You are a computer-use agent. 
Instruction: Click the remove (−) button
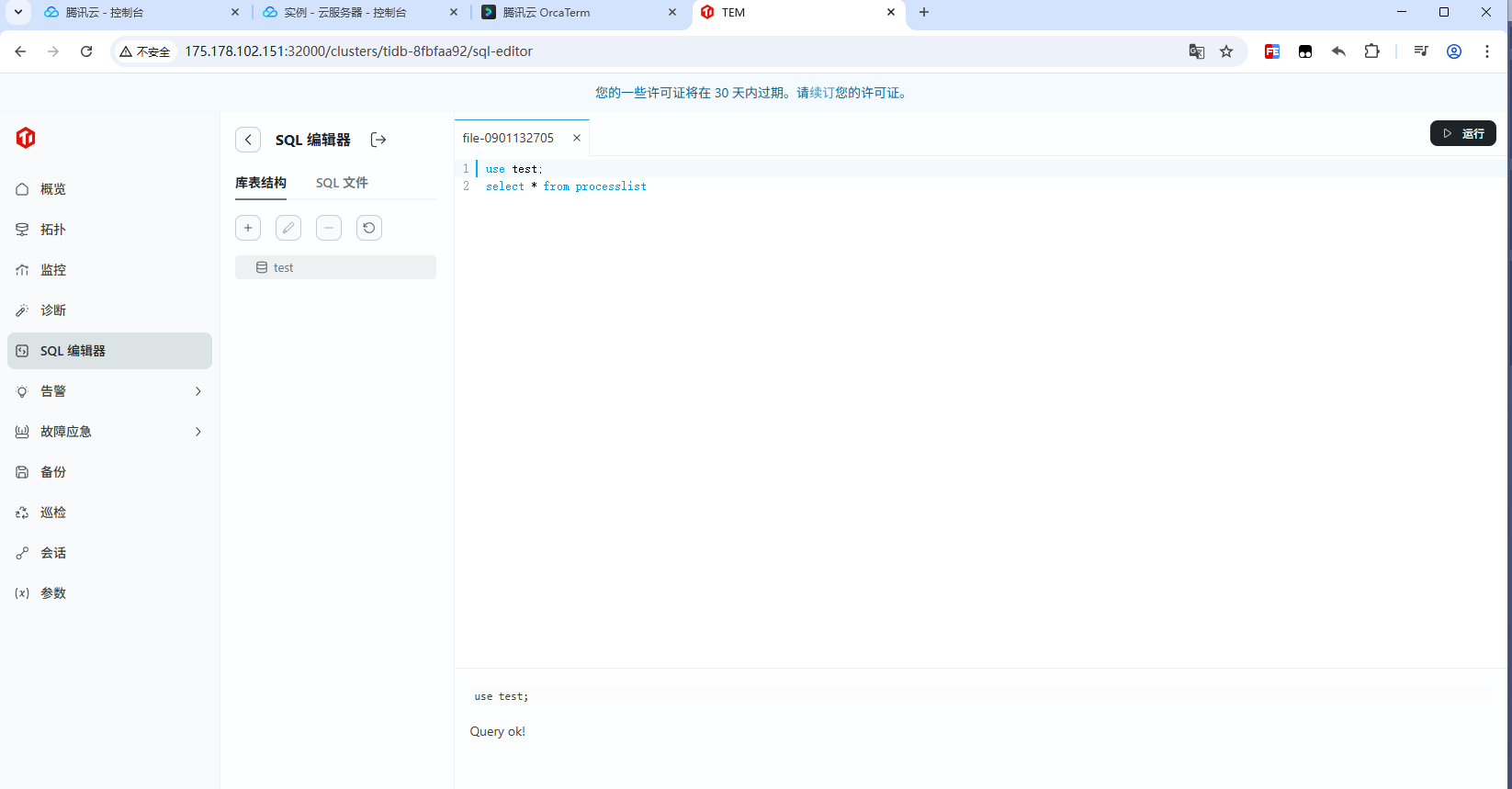point(329,228)
